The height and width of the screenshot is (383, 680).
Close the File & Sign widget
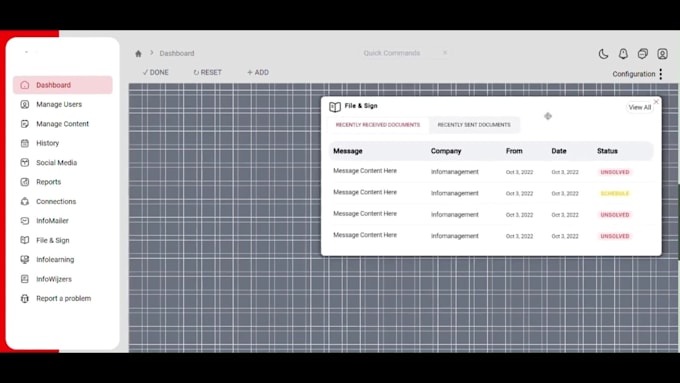(656, 101)
